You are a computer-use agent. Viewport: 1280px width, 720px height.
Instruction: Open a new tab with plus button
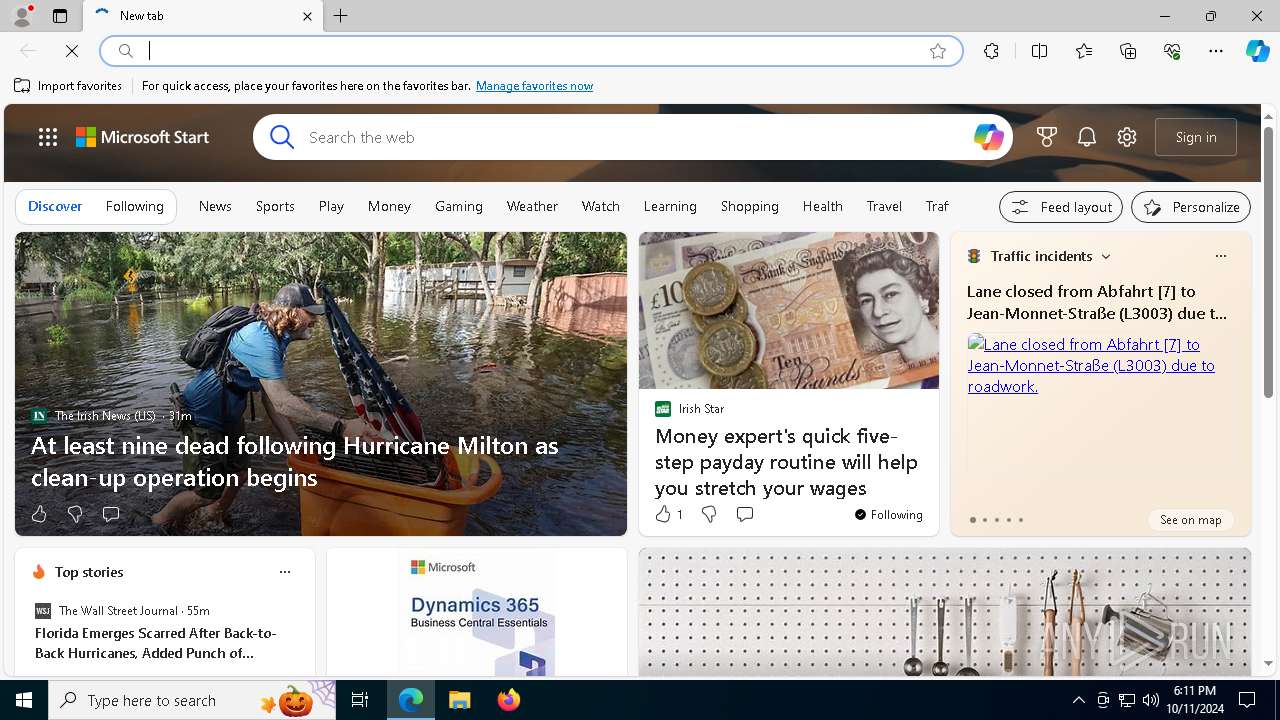pos(341,16)
